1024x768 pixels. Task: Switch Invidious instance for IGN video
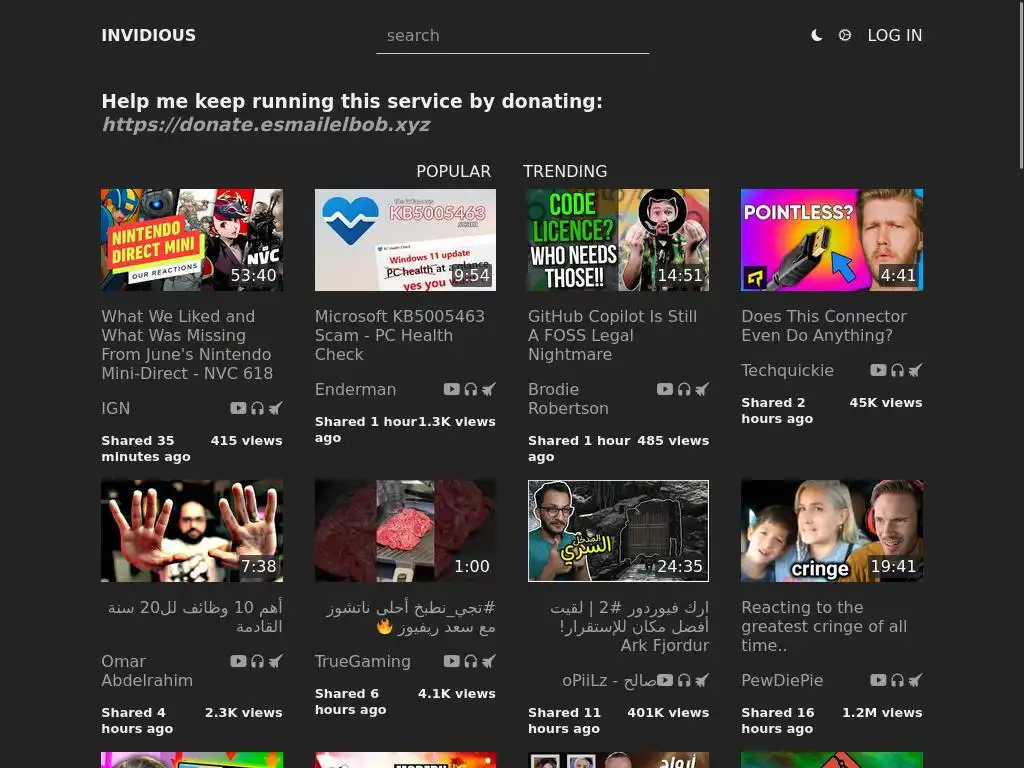click(276, 408)
